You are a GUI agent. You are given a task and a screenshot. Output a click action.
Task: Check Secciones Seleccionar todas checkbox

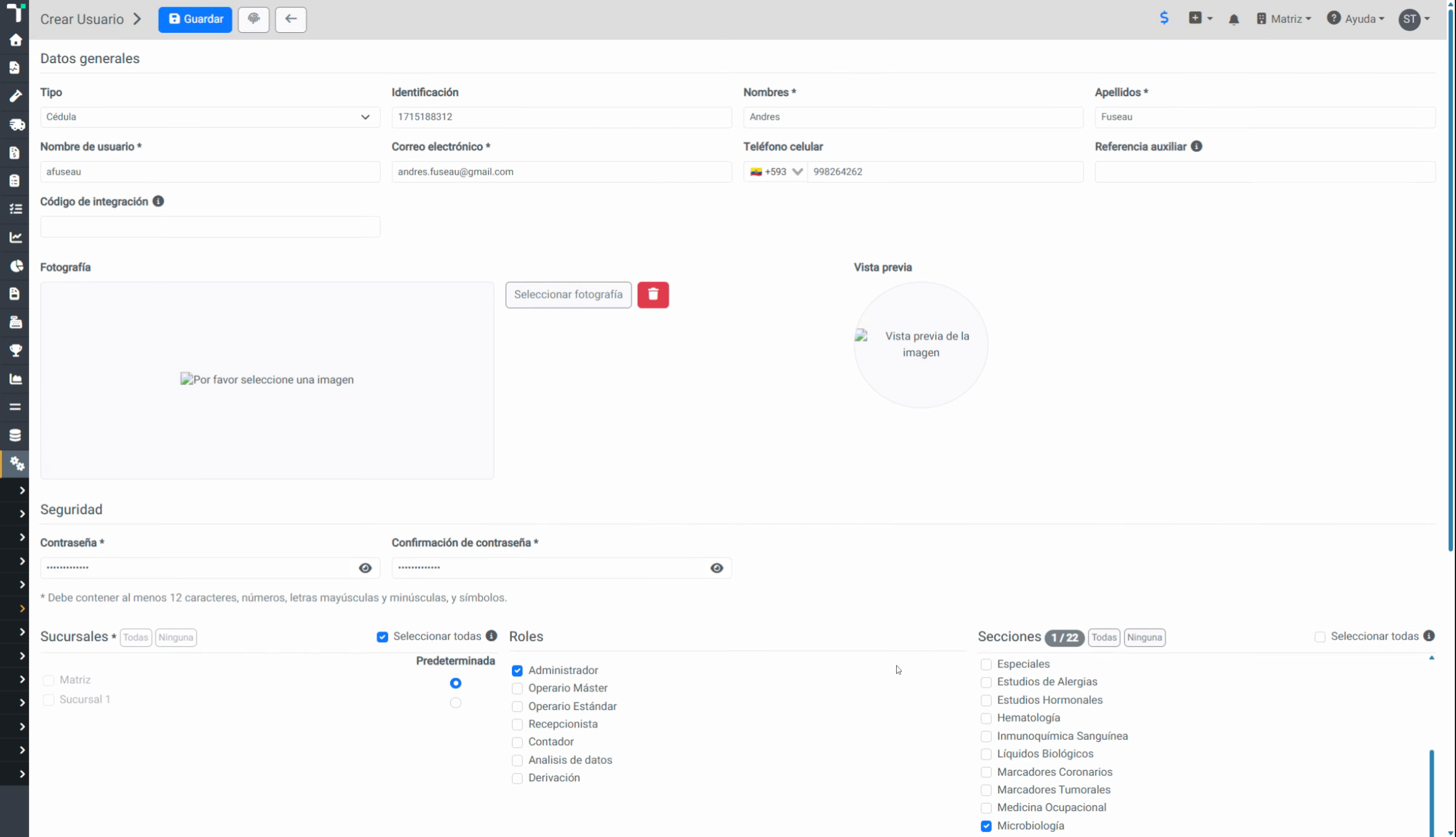tap(1320, 637)
